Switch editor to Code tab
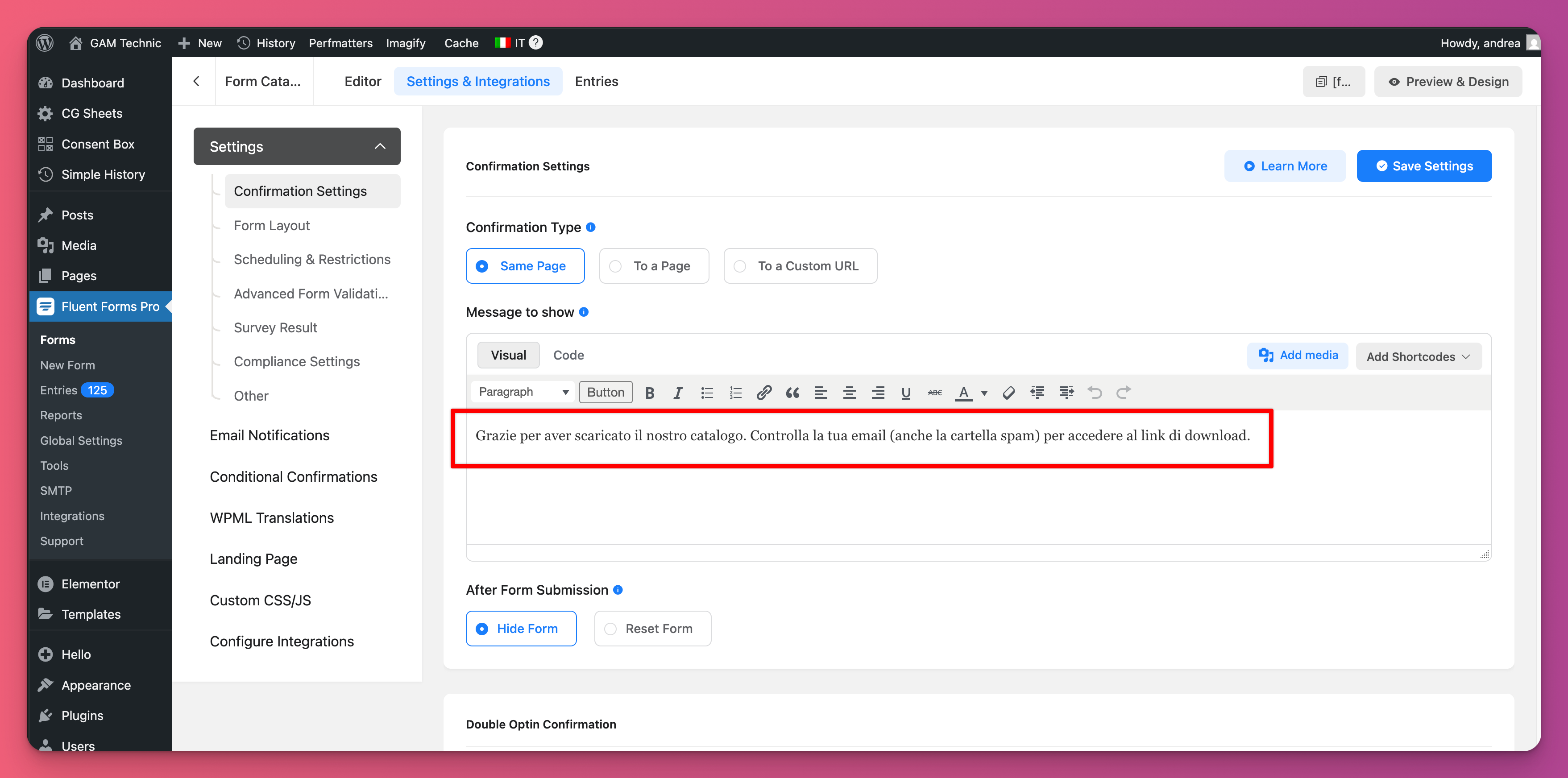This screenshot has width=1568, height=778. click(x=568, y=355)
